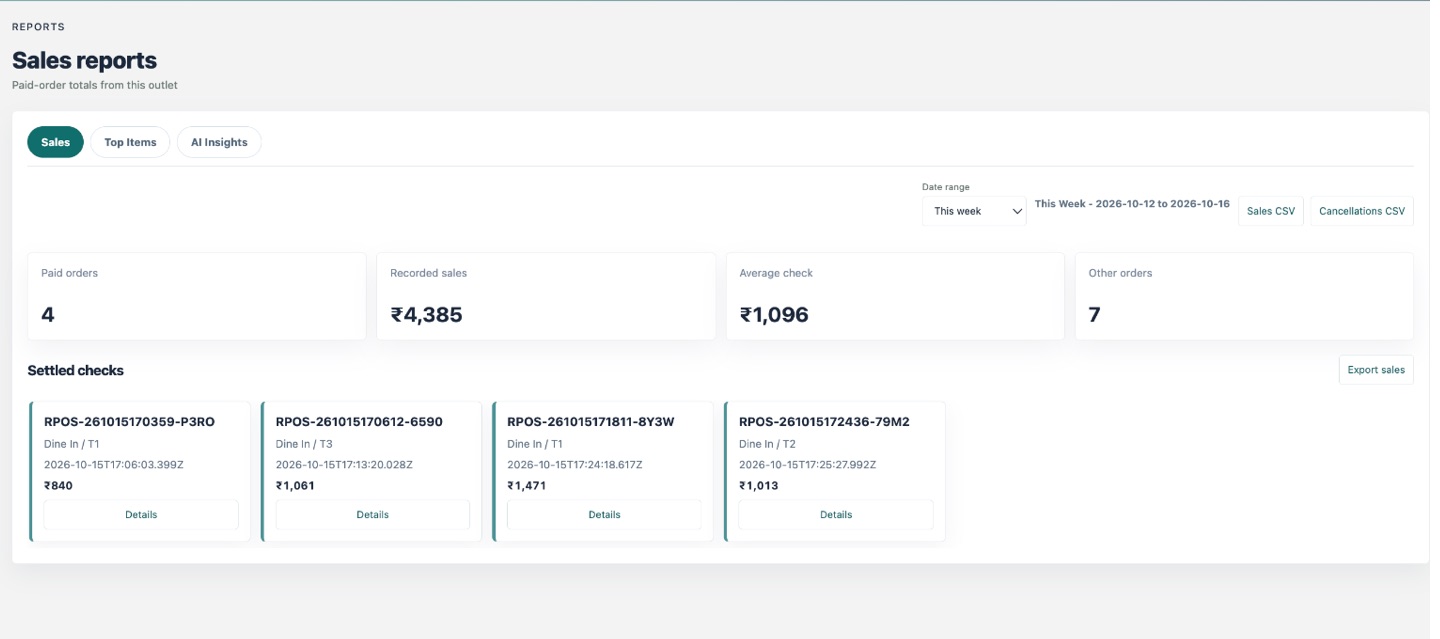Click check title RPOS-261015170612-6590
Viewport: 1440px width, 639px height.
[x=359, y=422]
